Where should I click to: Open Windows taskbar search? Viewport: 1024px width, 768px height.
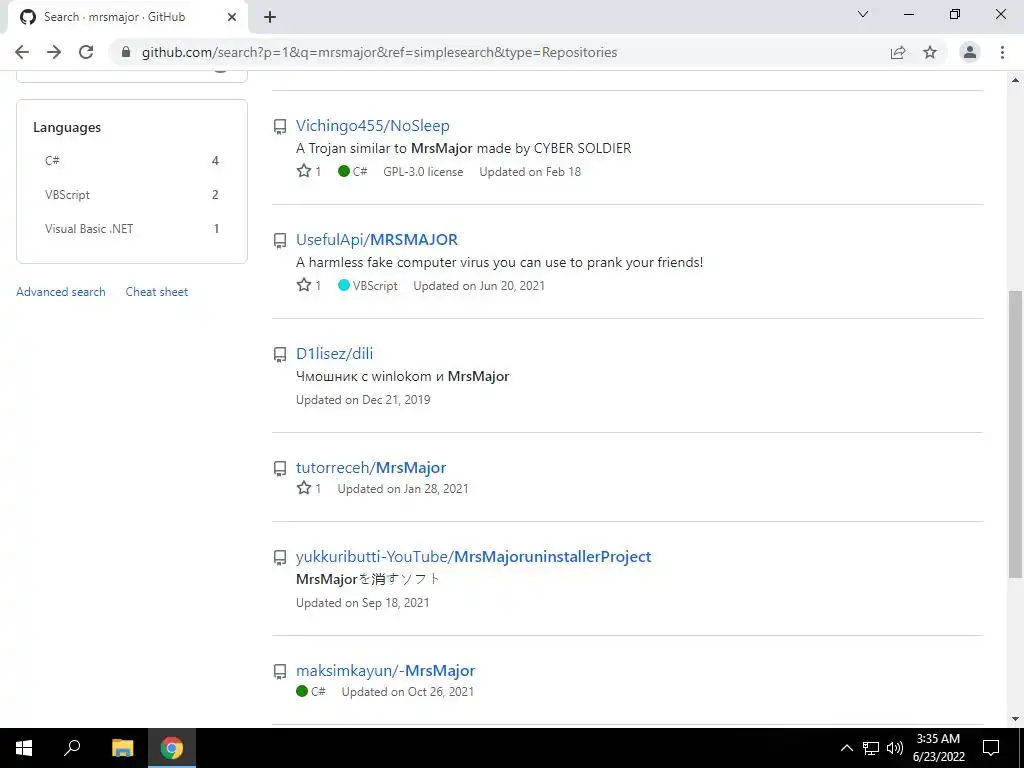pyautogui.click(x=72, y=748)
